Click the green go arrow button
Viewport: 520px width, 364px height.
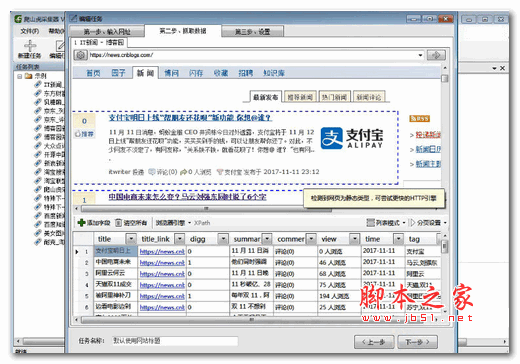[436, 55]
